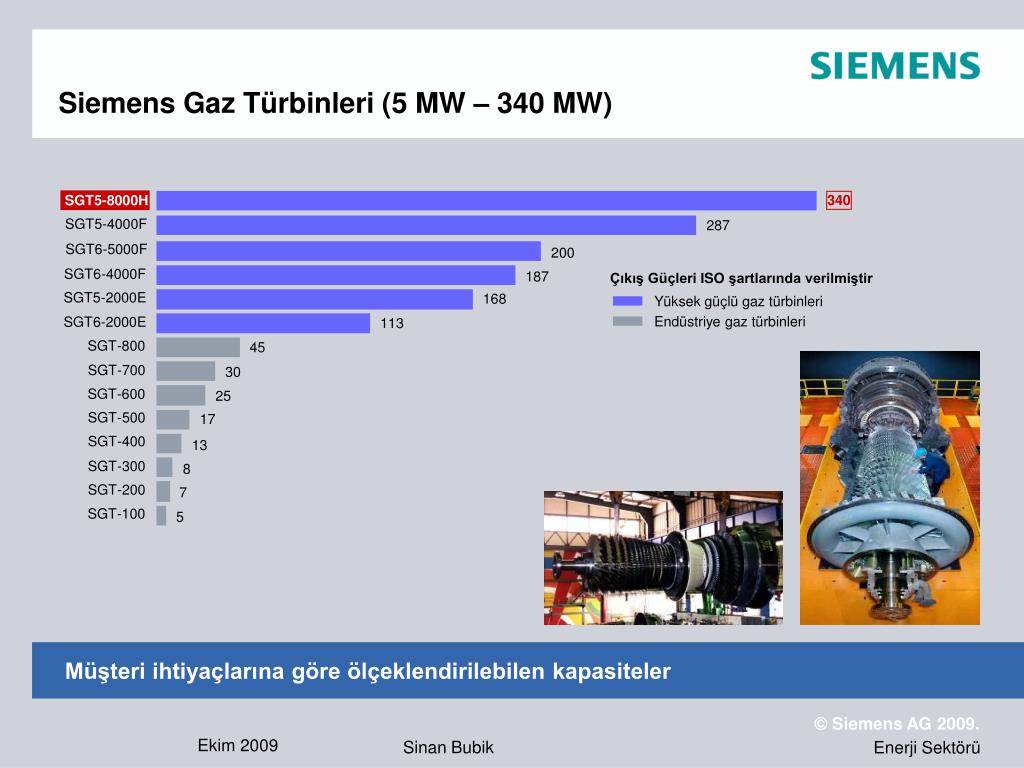Click the 13 value label

click(x=199, y=445)
